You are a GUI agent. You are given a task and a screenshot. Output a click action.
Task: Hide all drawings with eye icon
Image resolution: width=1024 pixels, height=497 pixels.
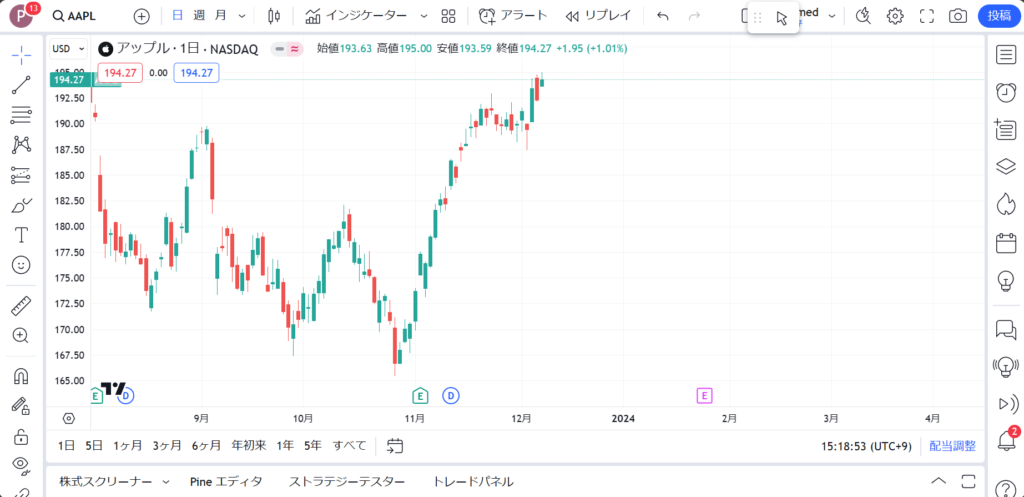(21, 464)
